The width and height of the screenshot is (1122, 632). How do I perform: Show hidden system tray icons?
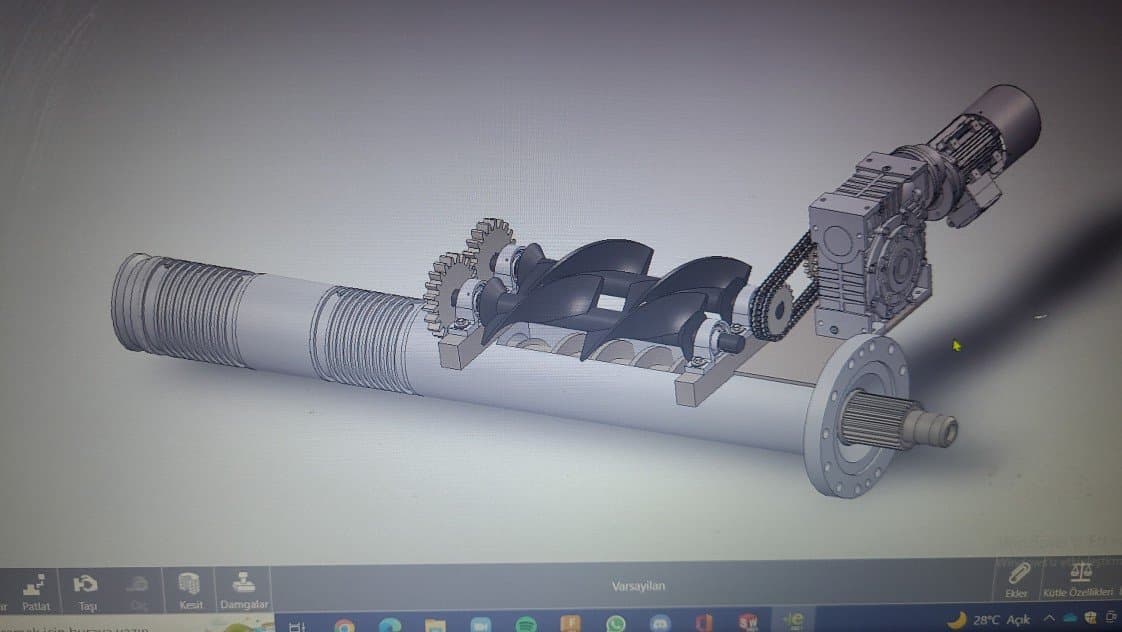pyautogui.click(x=1049, y=618)
